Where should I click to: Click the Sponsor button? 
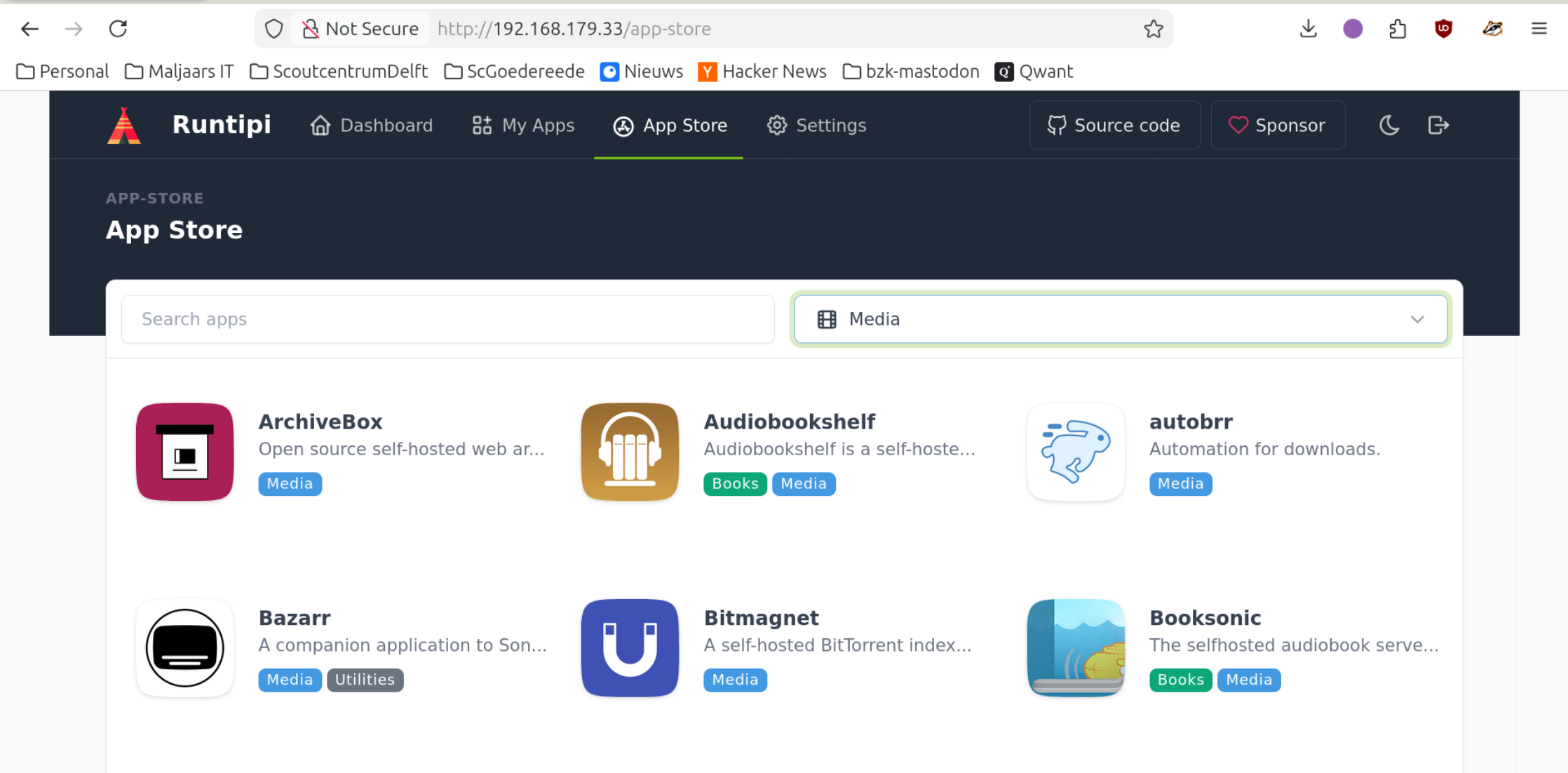click(1277, 126)
